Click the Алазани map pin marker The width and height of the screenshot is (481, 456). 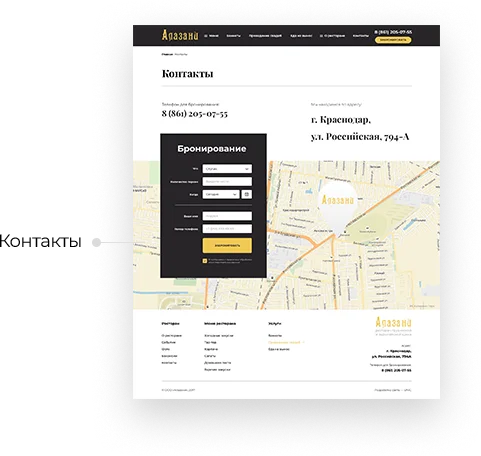(x=337, y=208)
